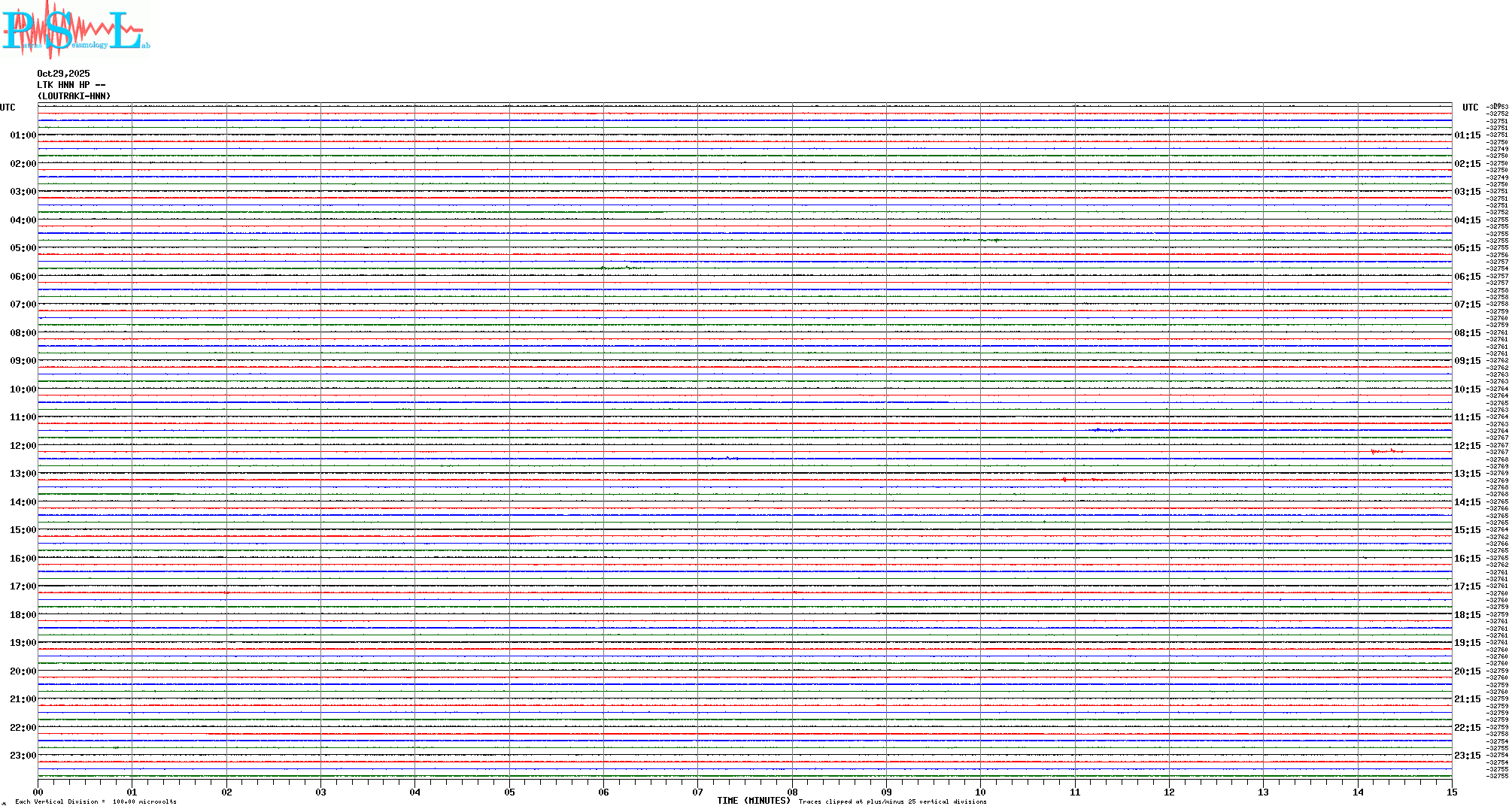This screenshot has width=1512, height=812.
Task: Click minute 15 on the bottom axis
Action: click(1451, 792)
